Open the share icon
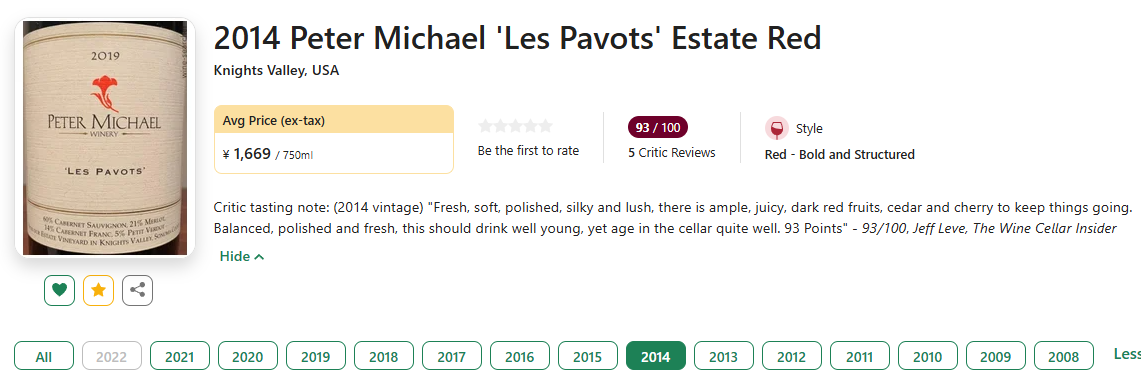Viewport: 1141px width, 374px height. [137, 290]
